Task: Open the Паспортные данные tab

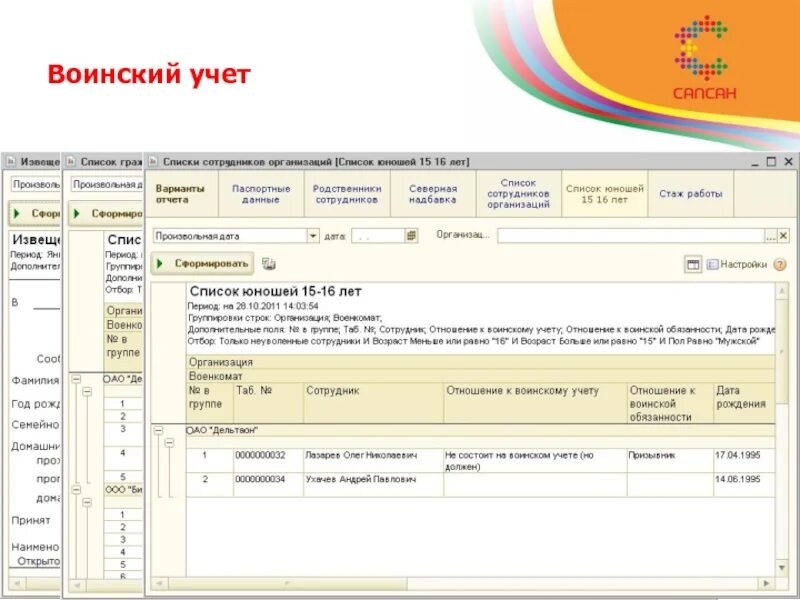Action: pos(261,194)
